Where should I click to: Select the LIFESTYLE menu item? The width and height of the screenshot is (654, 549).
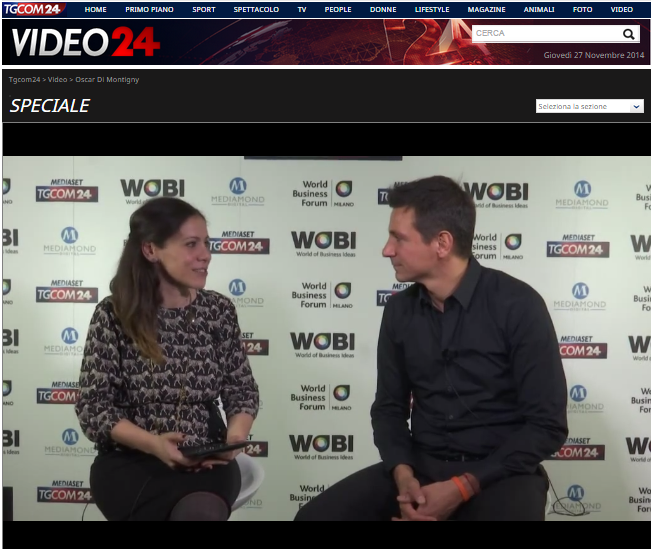point(432,9)
